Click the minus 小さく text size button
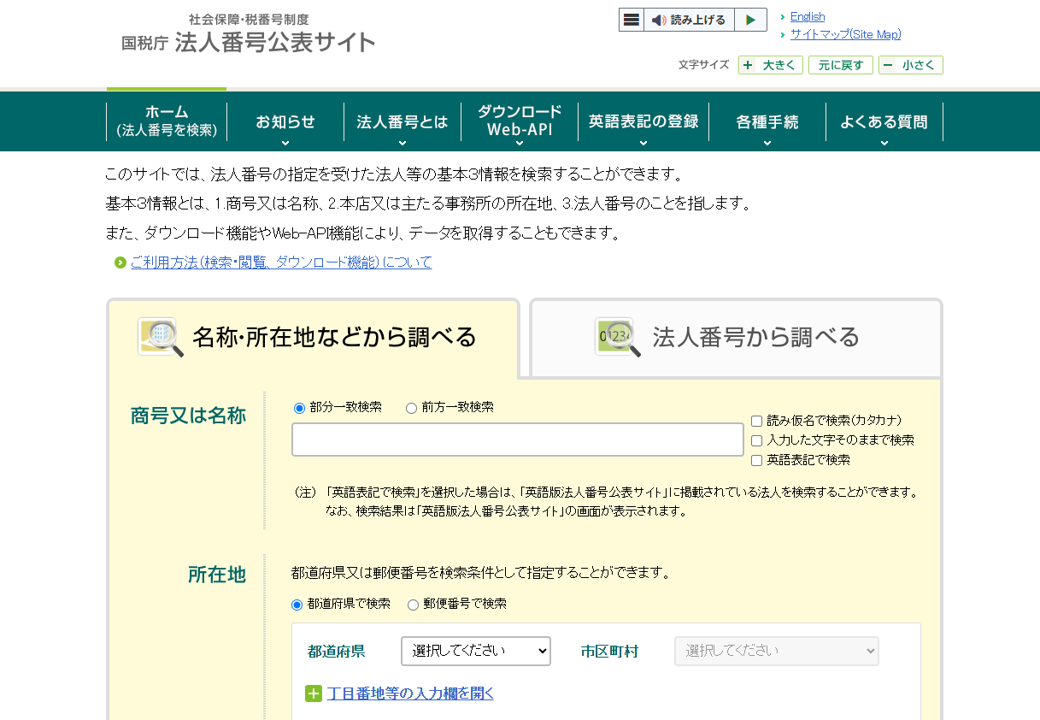This screenshot has width=1040, height=720. point(911,65)
